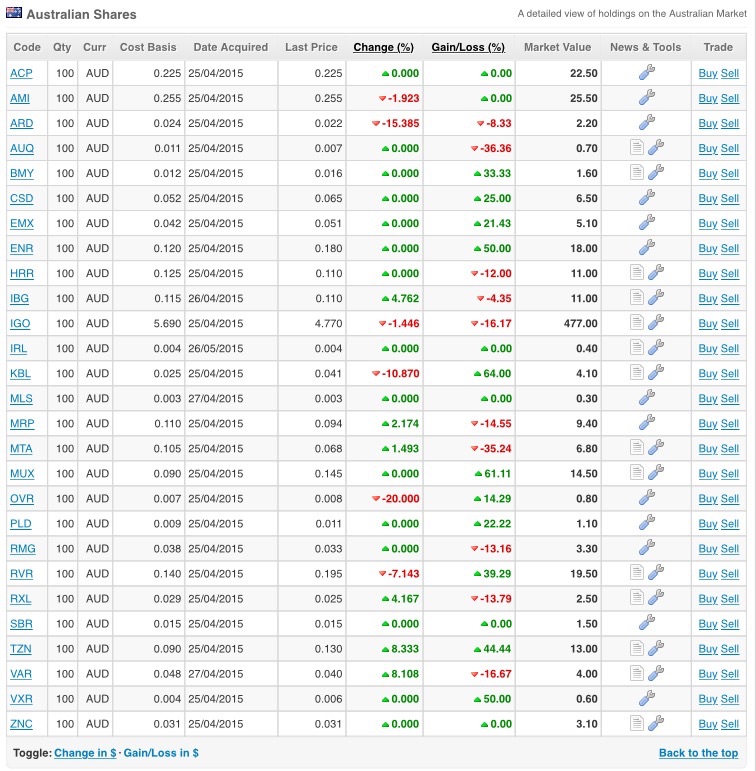Sort by the Gain/Loss (%) column header

pos(468,47)
